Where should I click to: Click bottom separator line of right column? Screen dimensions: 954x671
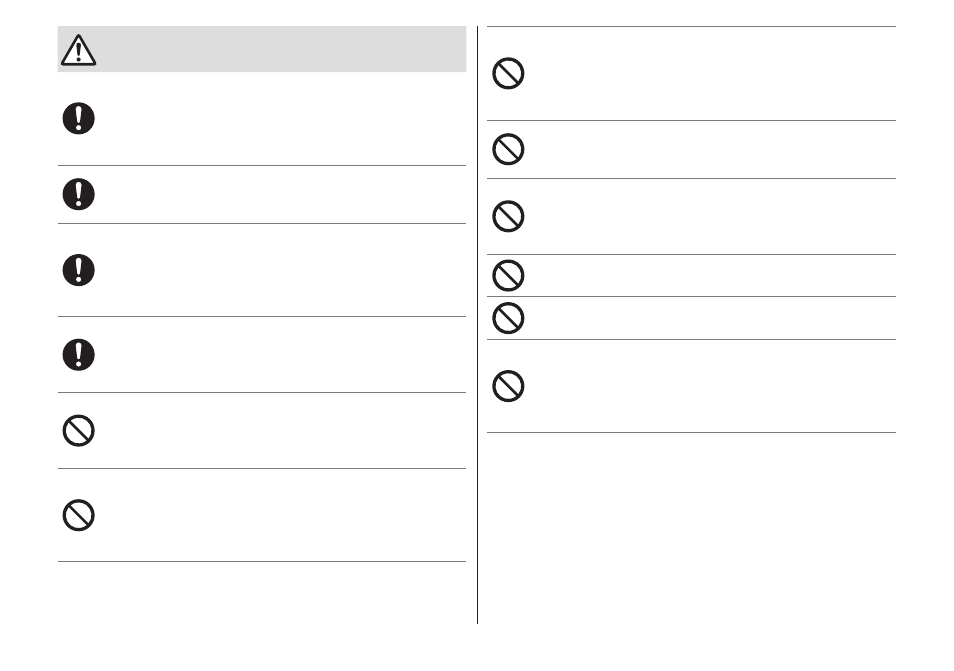(x=691, y=433)
